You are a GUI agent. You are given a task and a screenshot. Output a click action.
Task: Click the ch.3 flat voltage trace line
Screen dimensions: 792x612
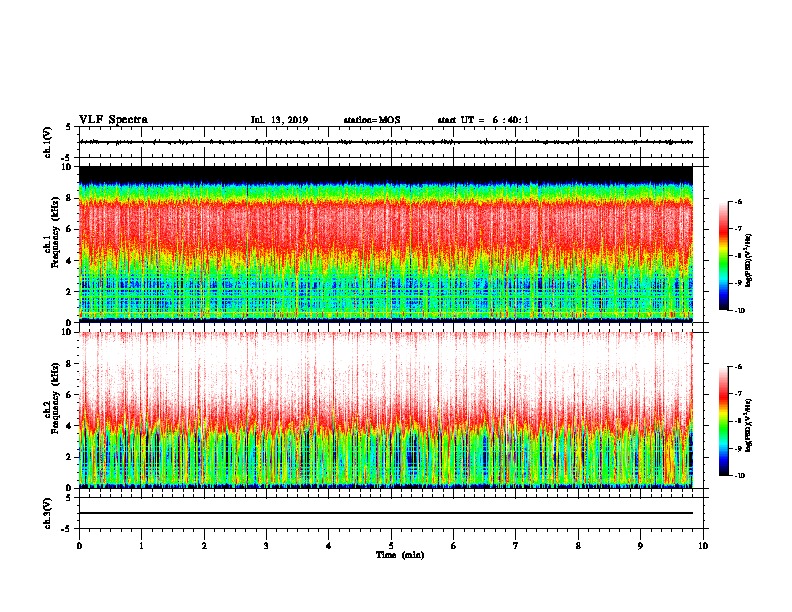pyautogui.click(x=386, y=513)
